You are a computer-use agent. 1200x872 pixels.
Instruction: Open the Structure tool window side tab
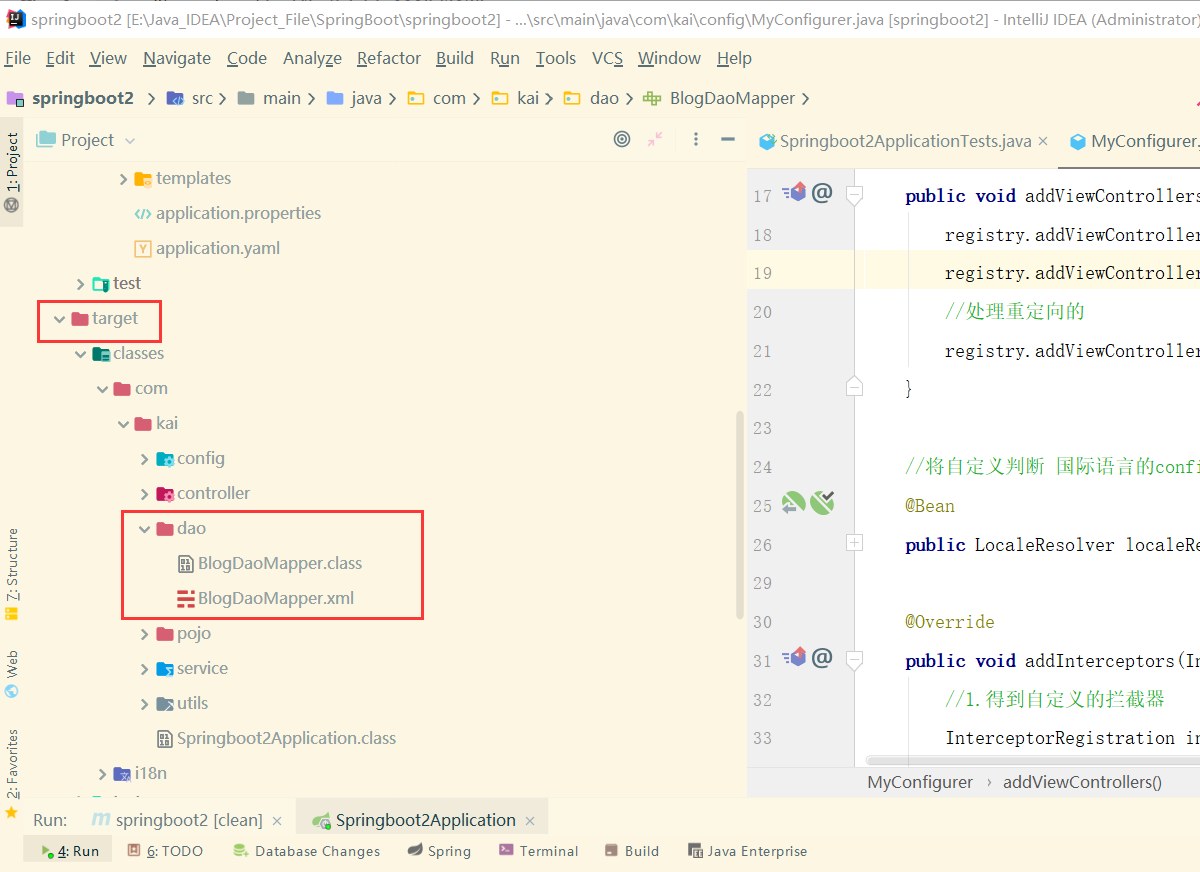pos(12,573)
